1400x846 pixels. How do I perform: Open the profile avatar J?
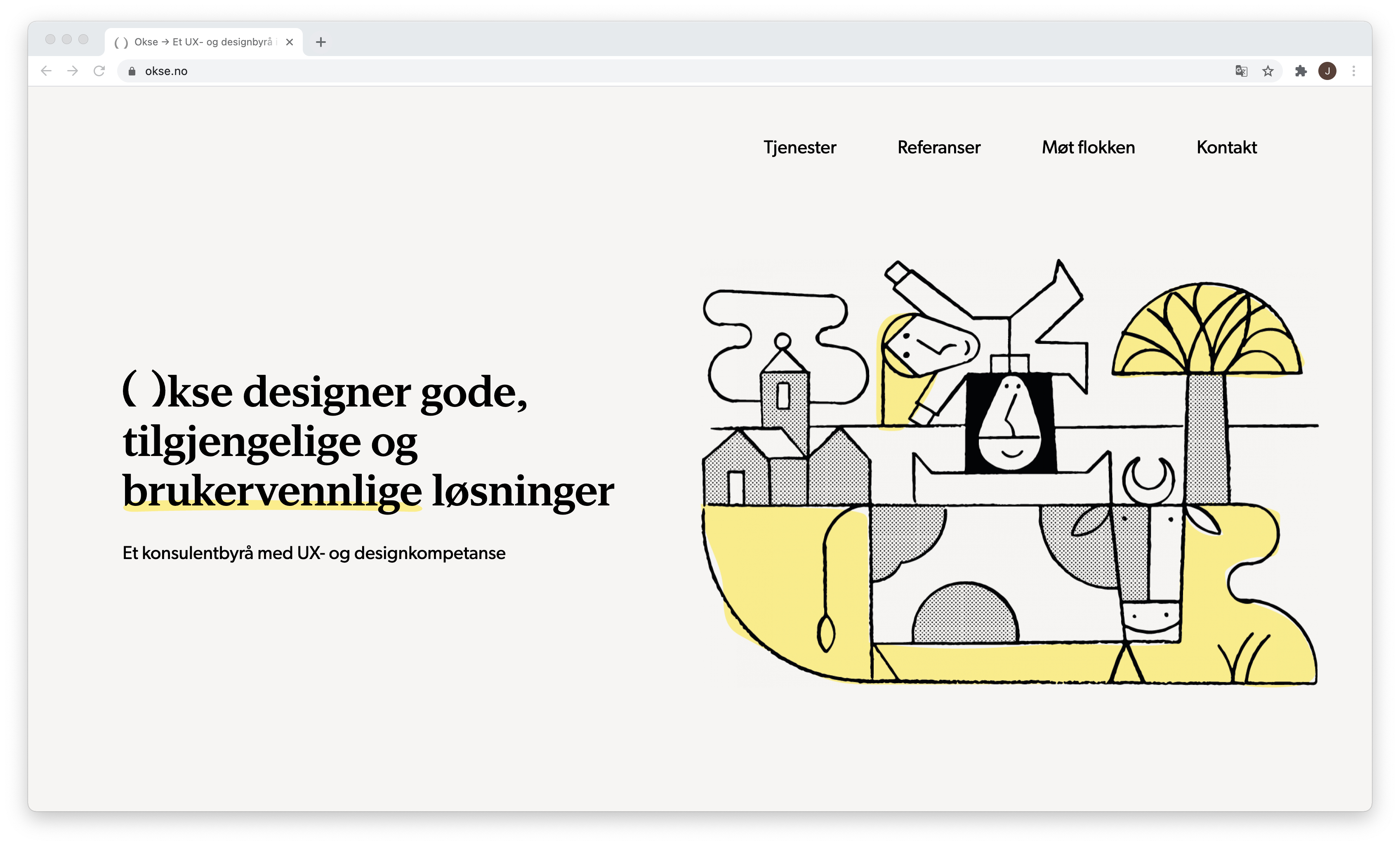coord(1327,71)
